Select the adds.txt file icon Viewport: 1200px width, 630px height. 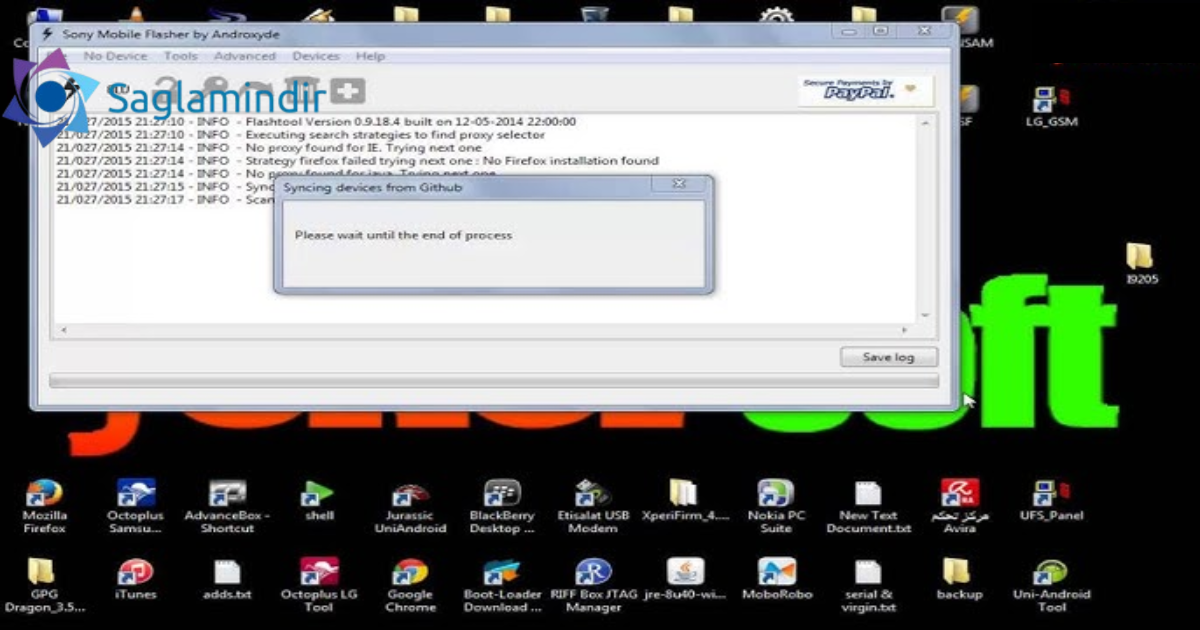coord(227,579)
